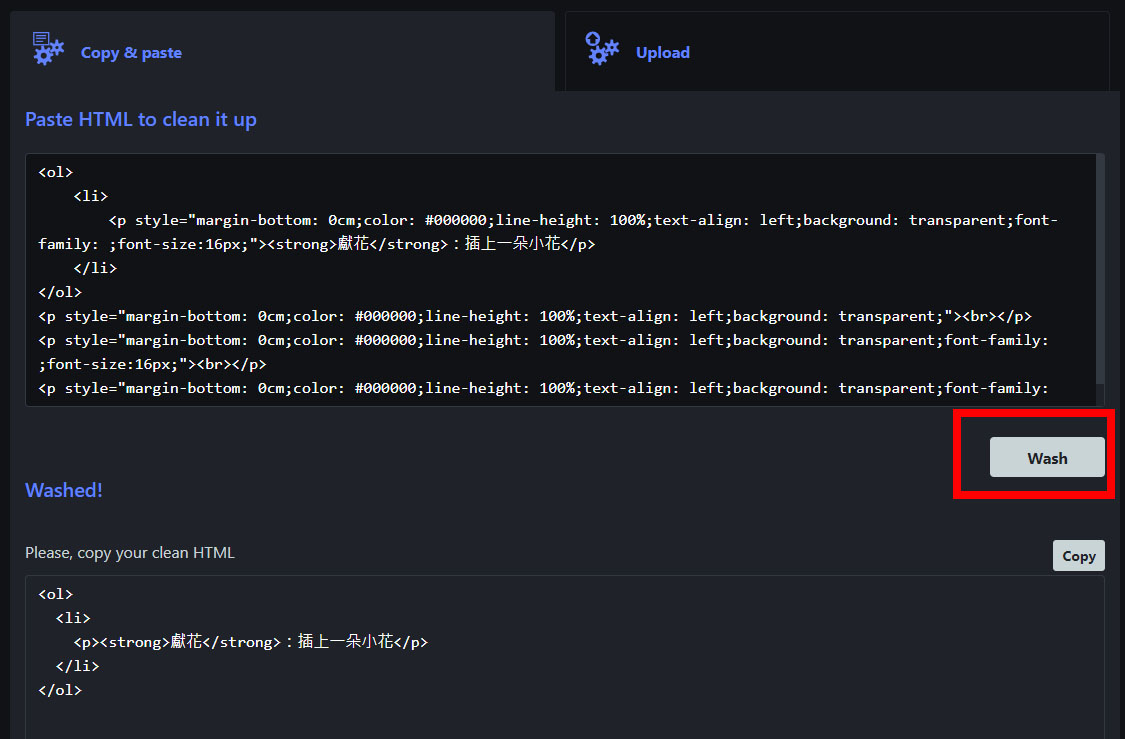Screen dimensions: 1125x739
Task: Open the Upload tab
Action: (662, 53)
